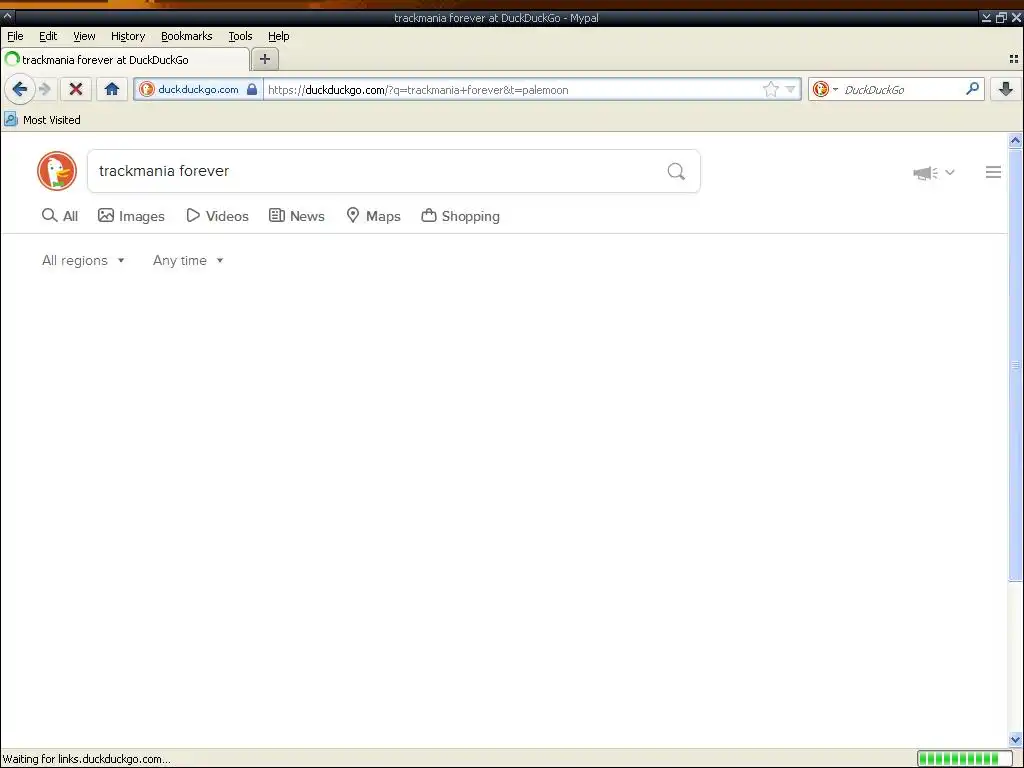1024x768 pixels.
Task: Open the Most Visited bookmarks folder
Action: click(42, 120)
